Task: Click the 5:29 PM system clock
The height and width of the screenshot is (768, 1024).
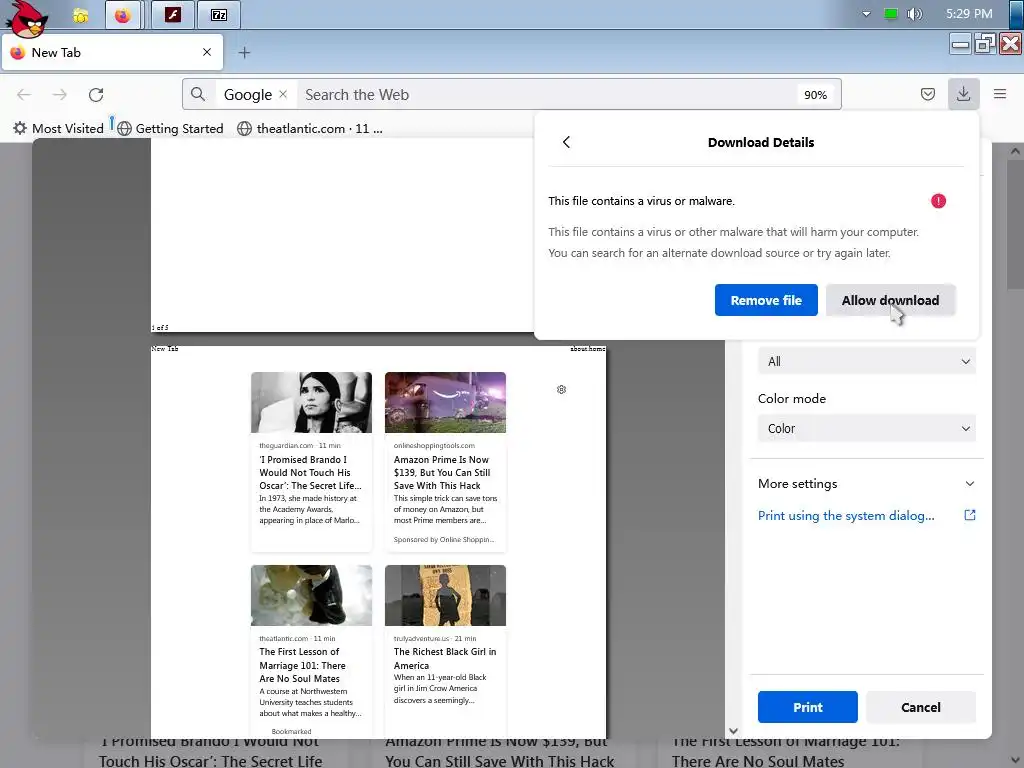Action: point(969,14)
